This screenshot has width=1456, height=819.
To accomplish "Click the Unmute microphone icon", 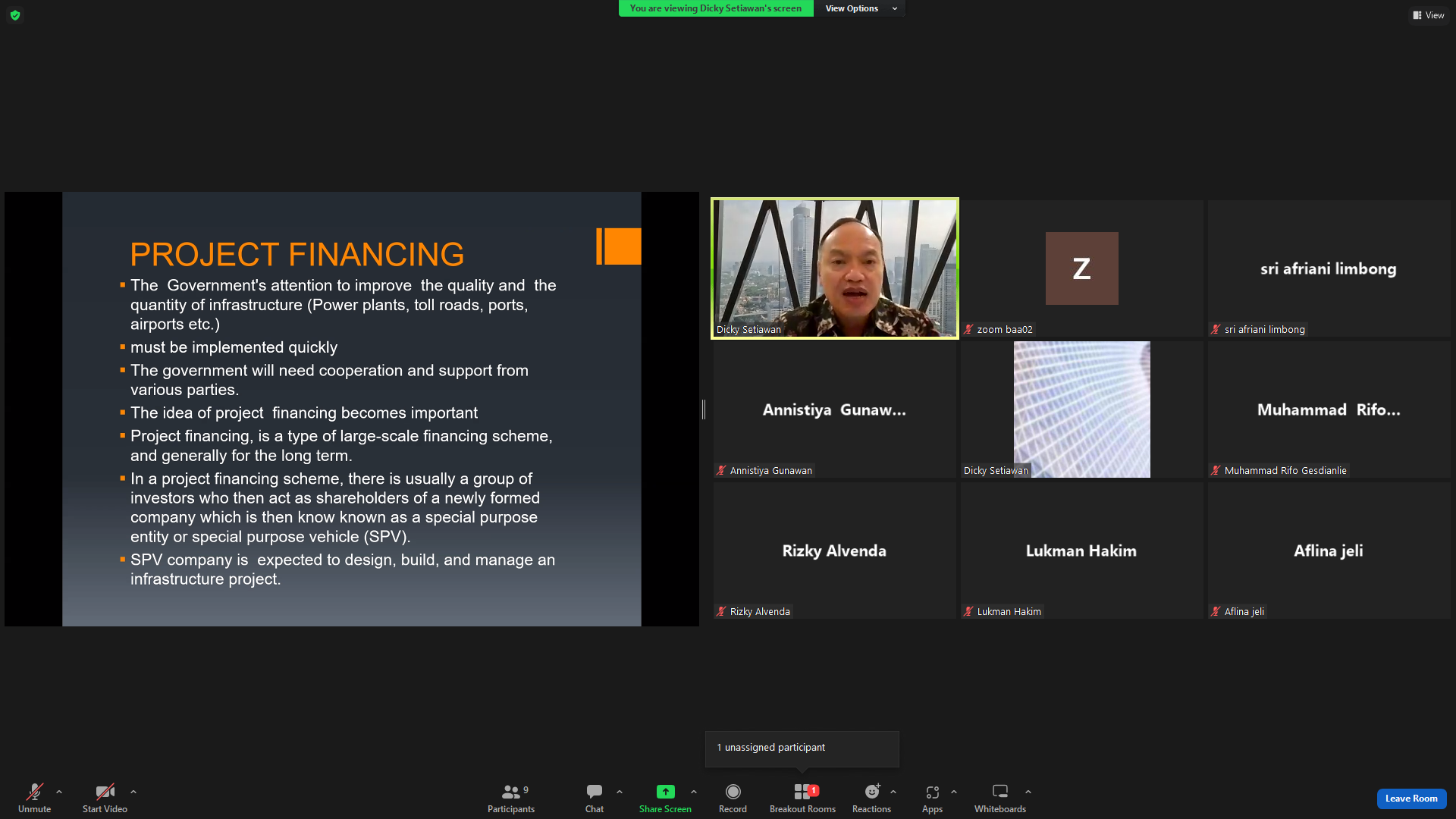I will pos(35,792).
